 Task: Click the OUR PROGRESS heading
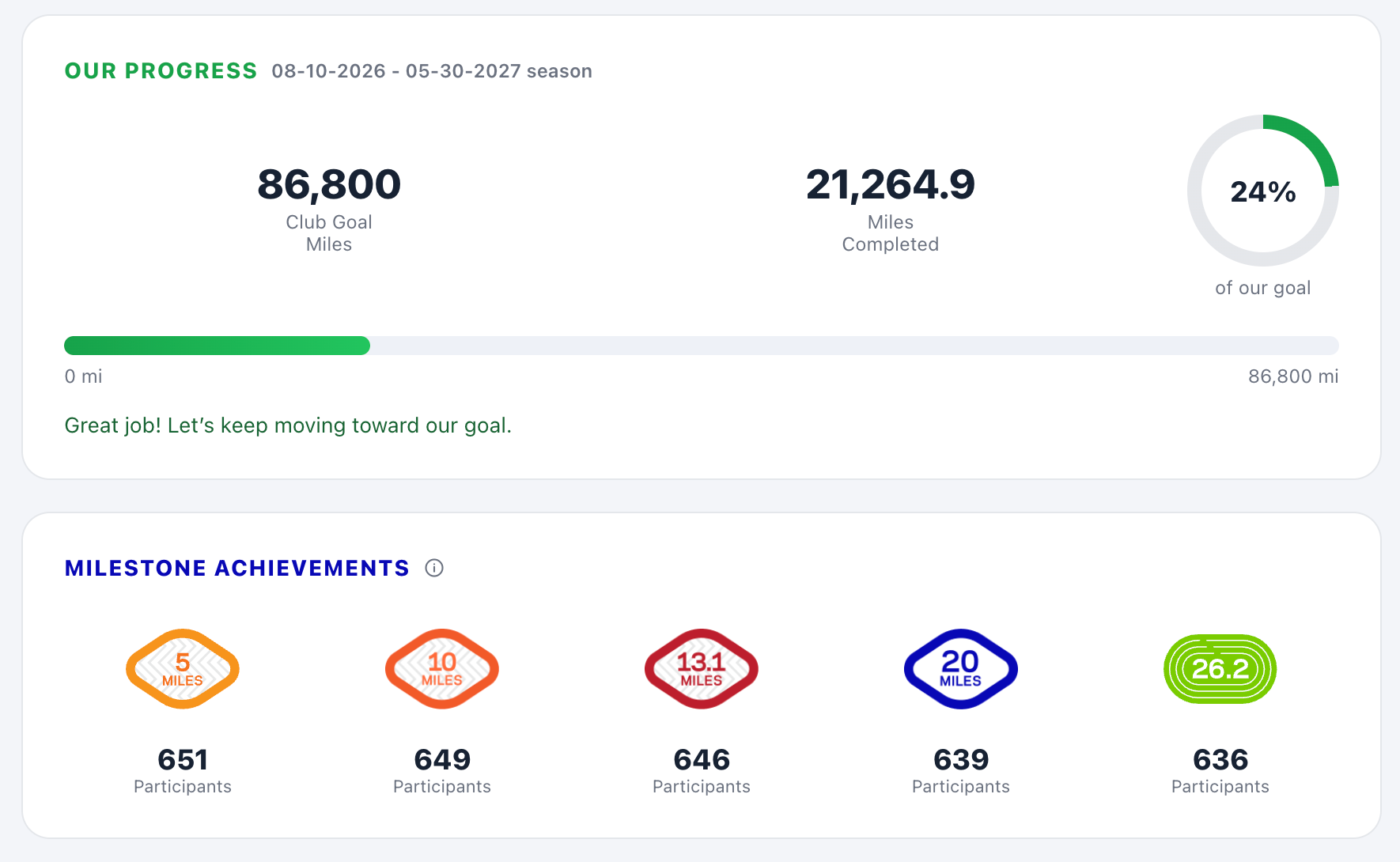(161, 71)
